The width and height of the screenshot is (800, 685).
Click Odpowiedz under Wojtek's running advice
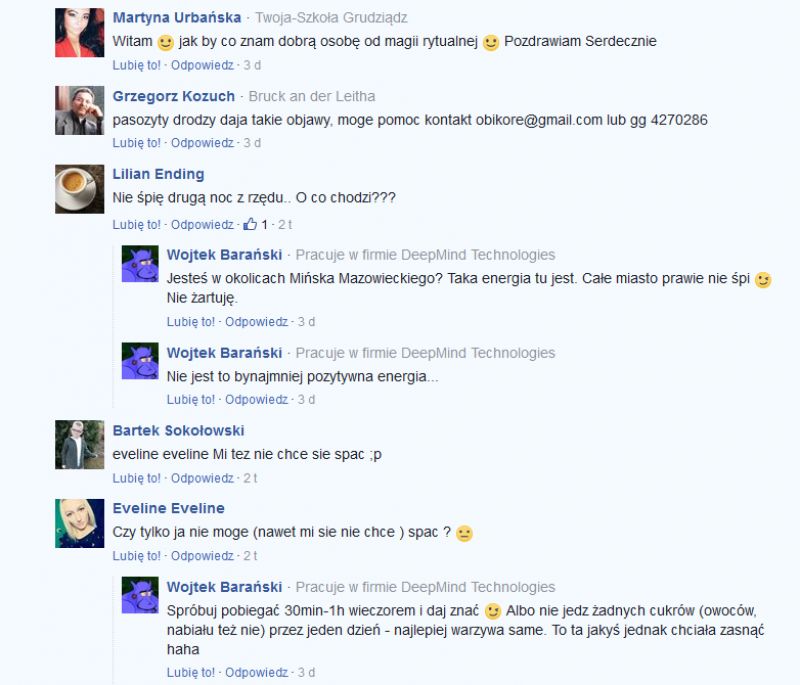click(257, 672)
